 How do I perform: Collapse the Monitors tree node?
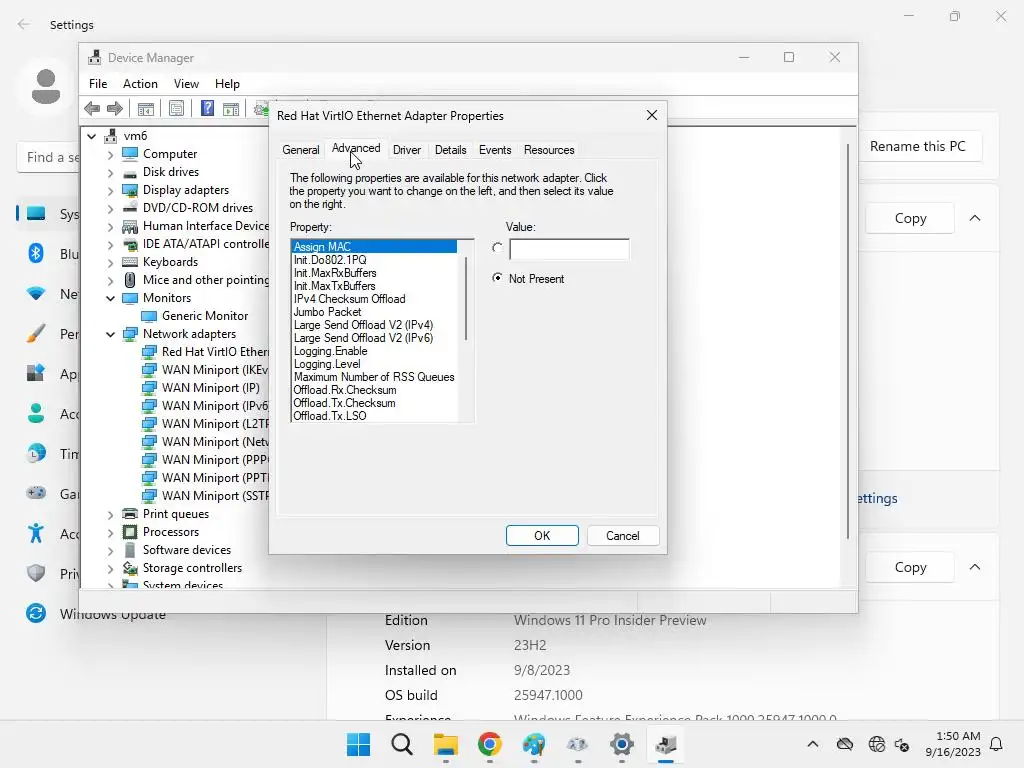pos(110,298)
